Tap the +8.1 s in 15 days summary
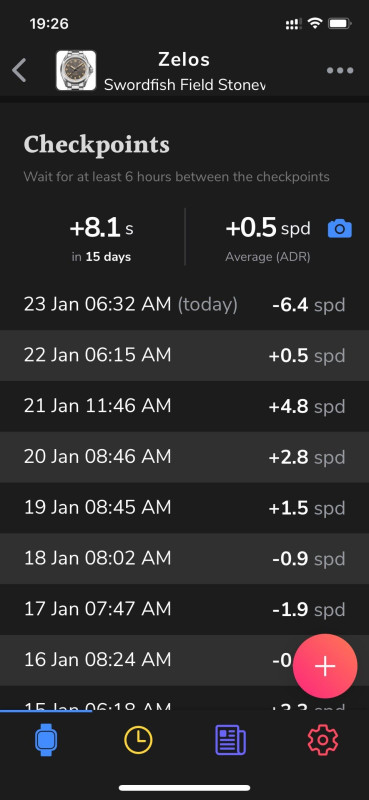The width and height of the screenshot is (369, 800). 101,237
